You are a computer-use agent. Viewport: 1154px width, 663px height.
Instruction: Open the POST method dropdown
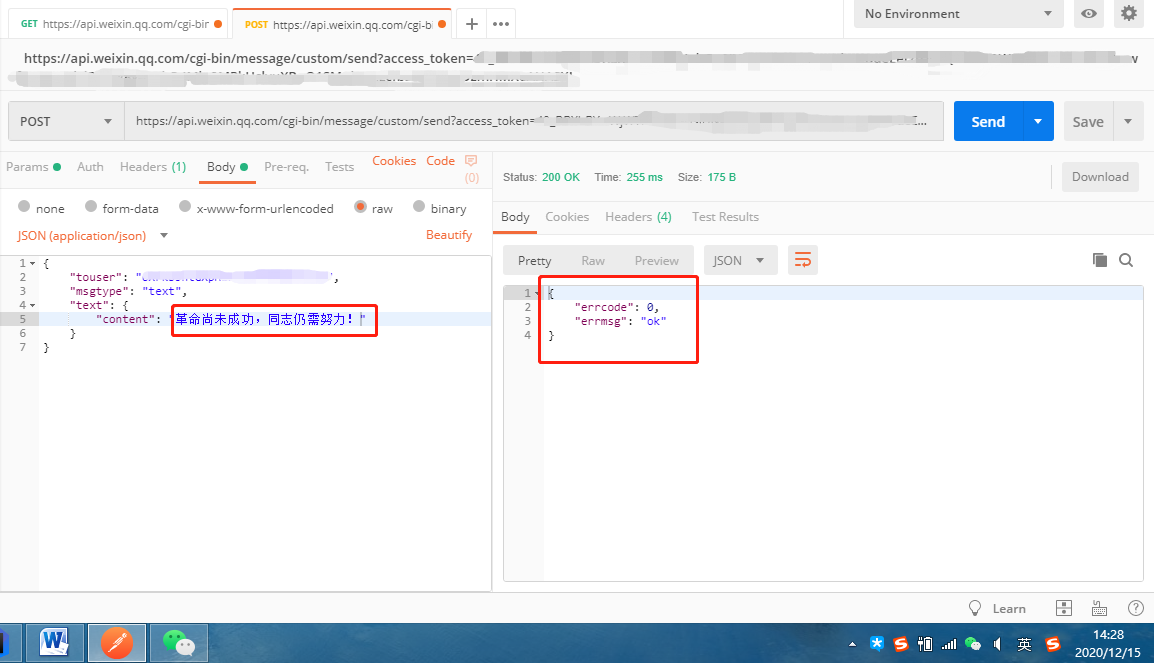pyautogui.click(x=66, y=121)
